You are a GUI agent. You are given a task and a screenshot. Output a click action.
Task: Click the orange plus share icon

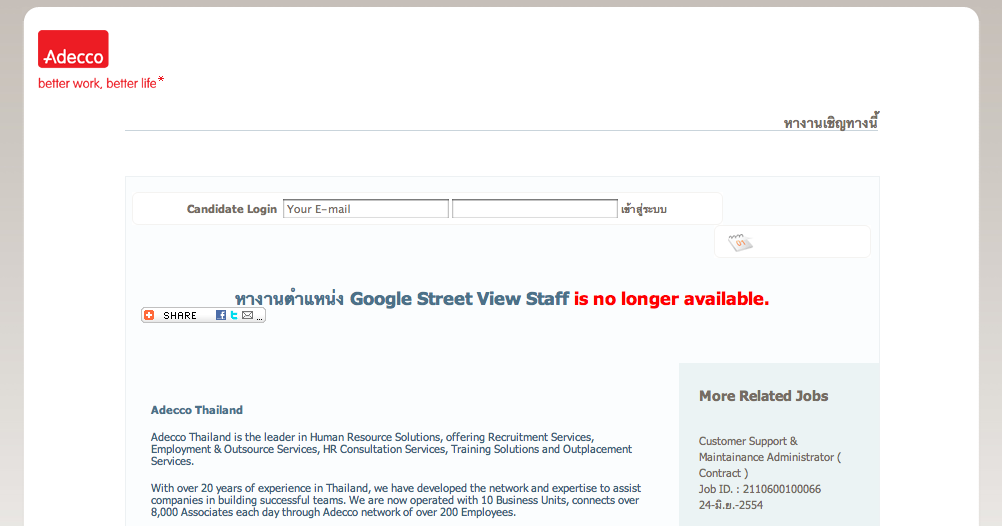(x=149, y=315)
